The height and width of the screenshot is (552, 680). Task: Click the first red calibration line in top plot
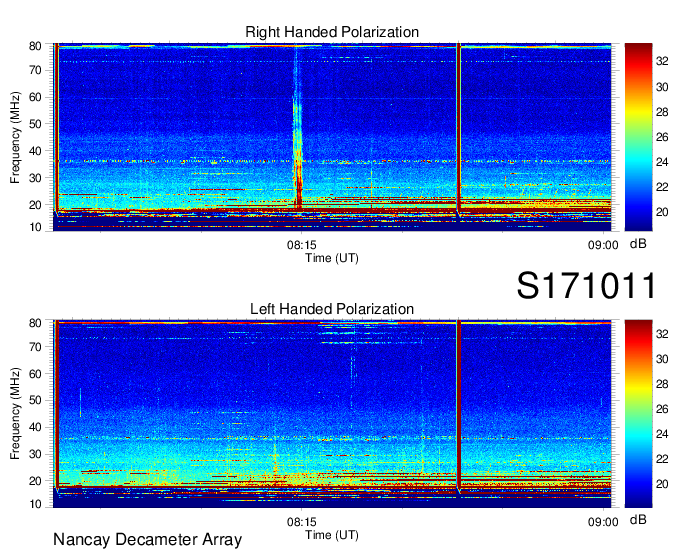[56, 128]
